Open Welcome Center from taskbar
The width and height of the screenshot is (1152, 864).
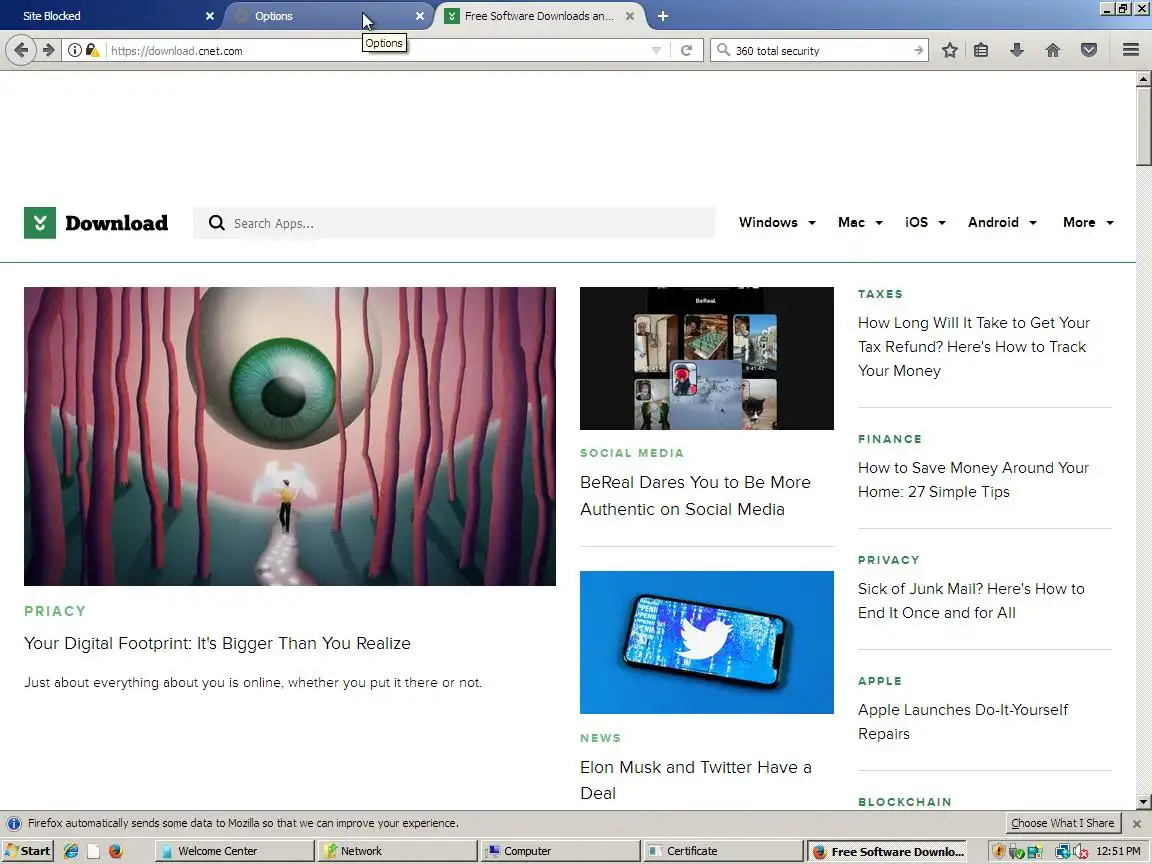[x=234, y=851]
